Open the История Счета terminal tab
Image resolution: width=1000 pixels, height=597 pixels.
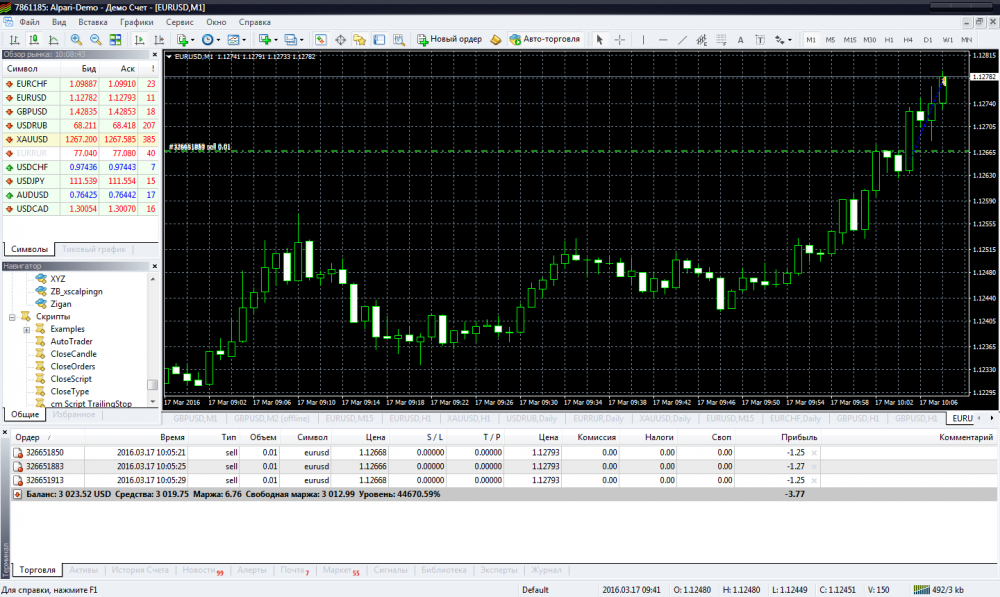point(140,570)
